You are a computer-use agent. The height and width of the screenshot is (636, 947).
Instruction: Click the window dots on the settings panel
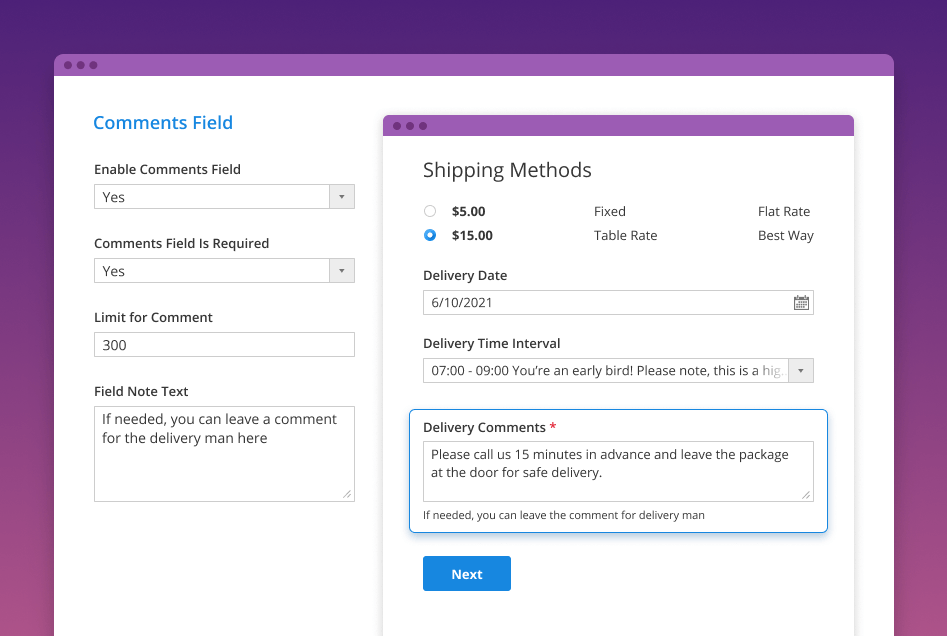80,64
